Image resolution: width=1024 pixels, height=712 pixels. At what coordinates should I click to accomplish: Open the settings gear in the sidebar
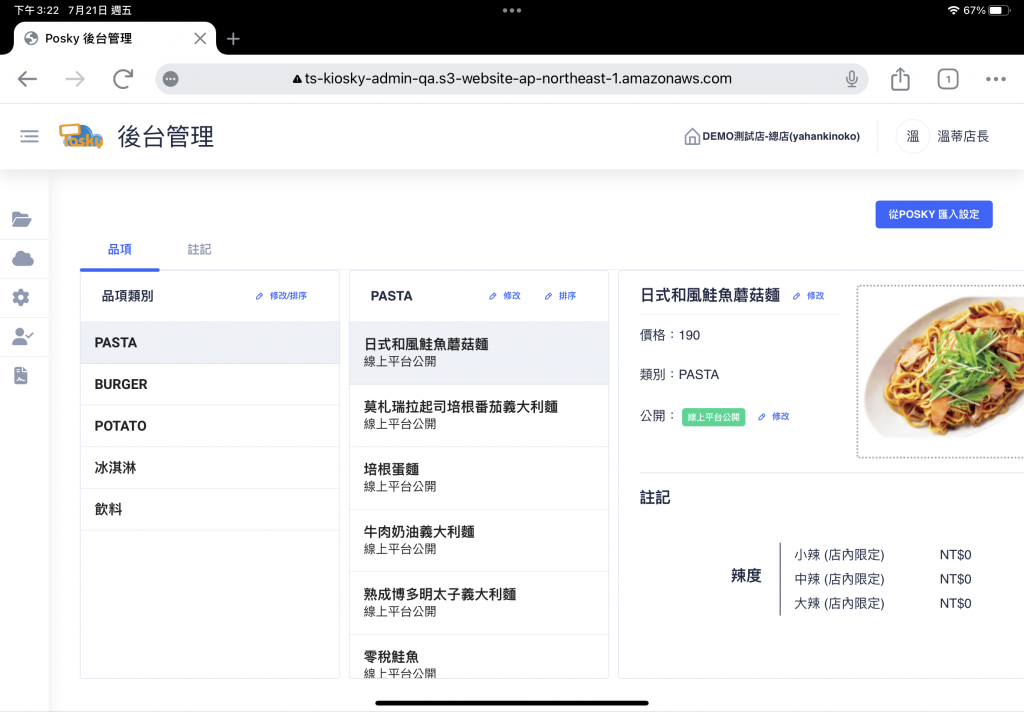(x=21, y=298)
